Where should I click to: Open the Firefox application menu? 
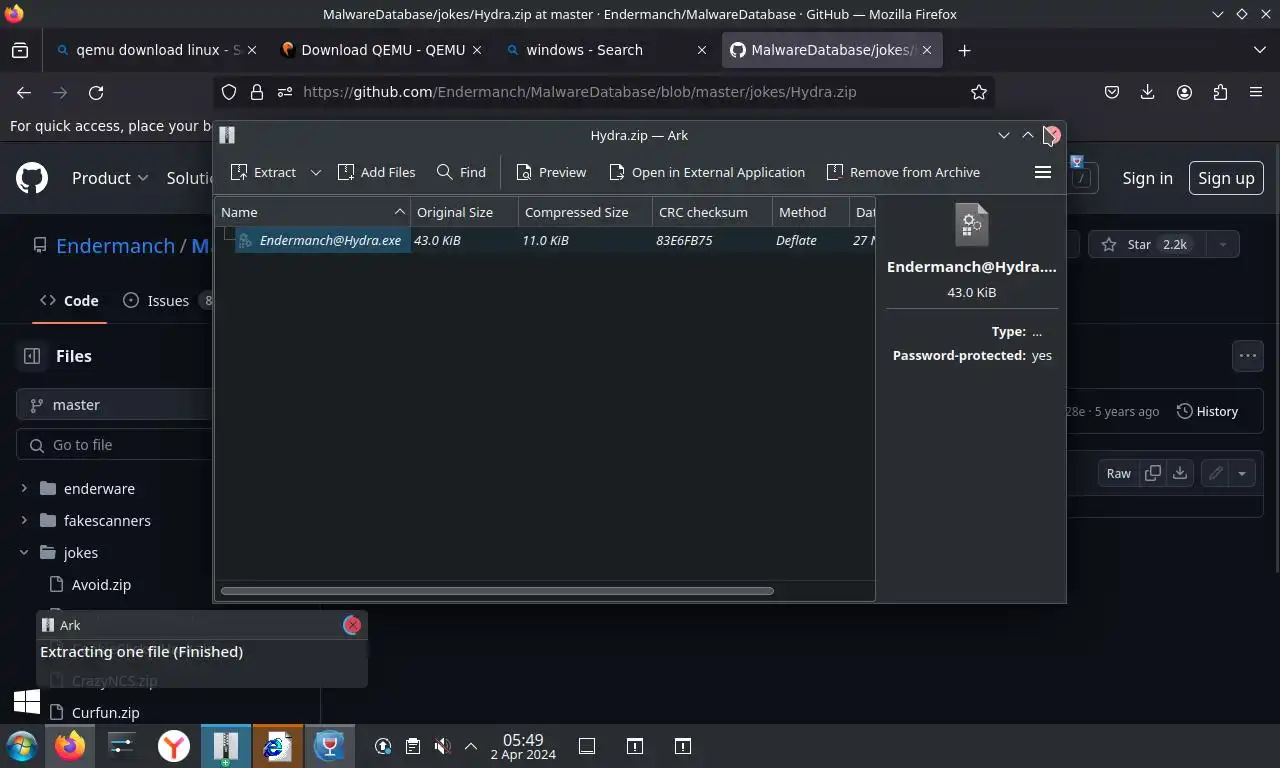click(x=1256, y=92)
